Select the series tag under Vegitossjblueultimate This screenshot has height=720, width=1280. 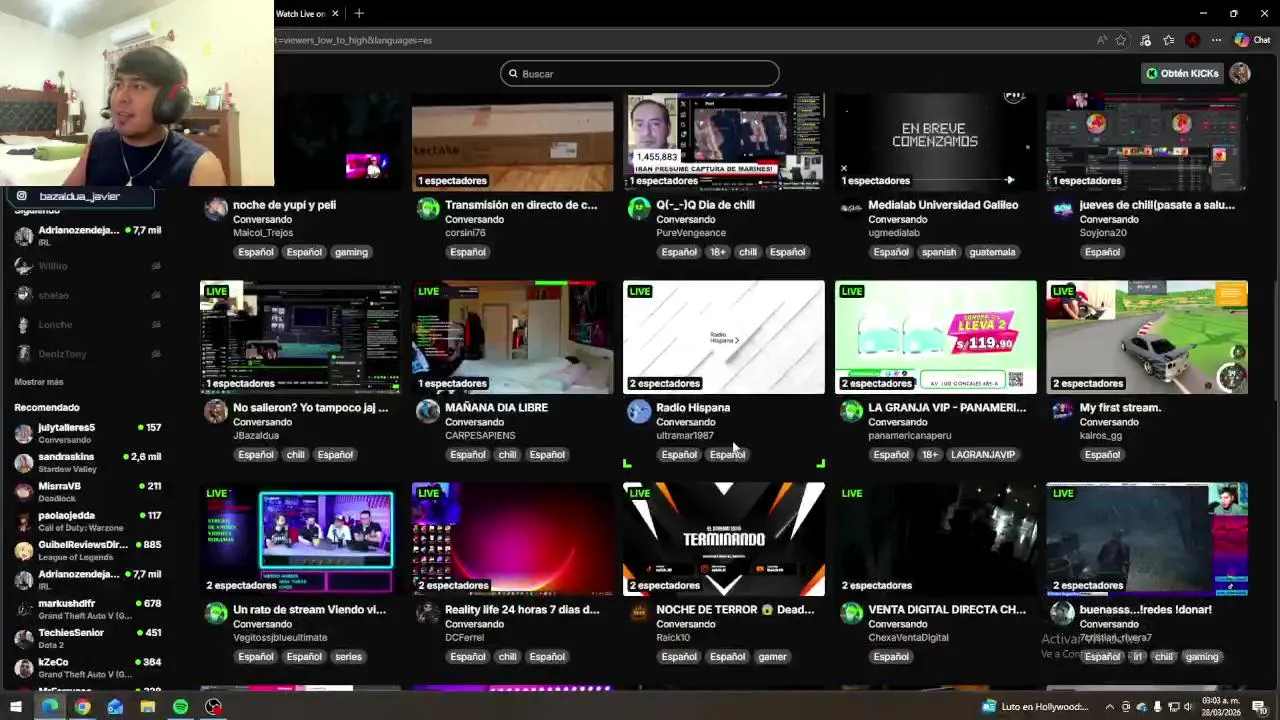[x=349, y=657]
